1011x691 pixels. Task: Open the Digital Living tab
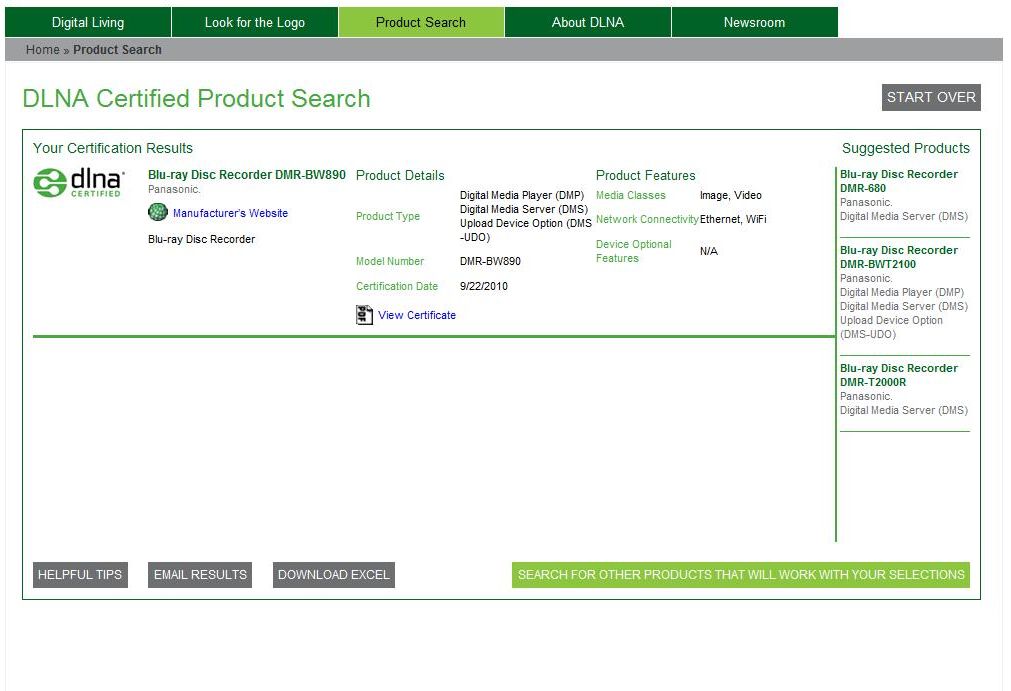(88, 22)
